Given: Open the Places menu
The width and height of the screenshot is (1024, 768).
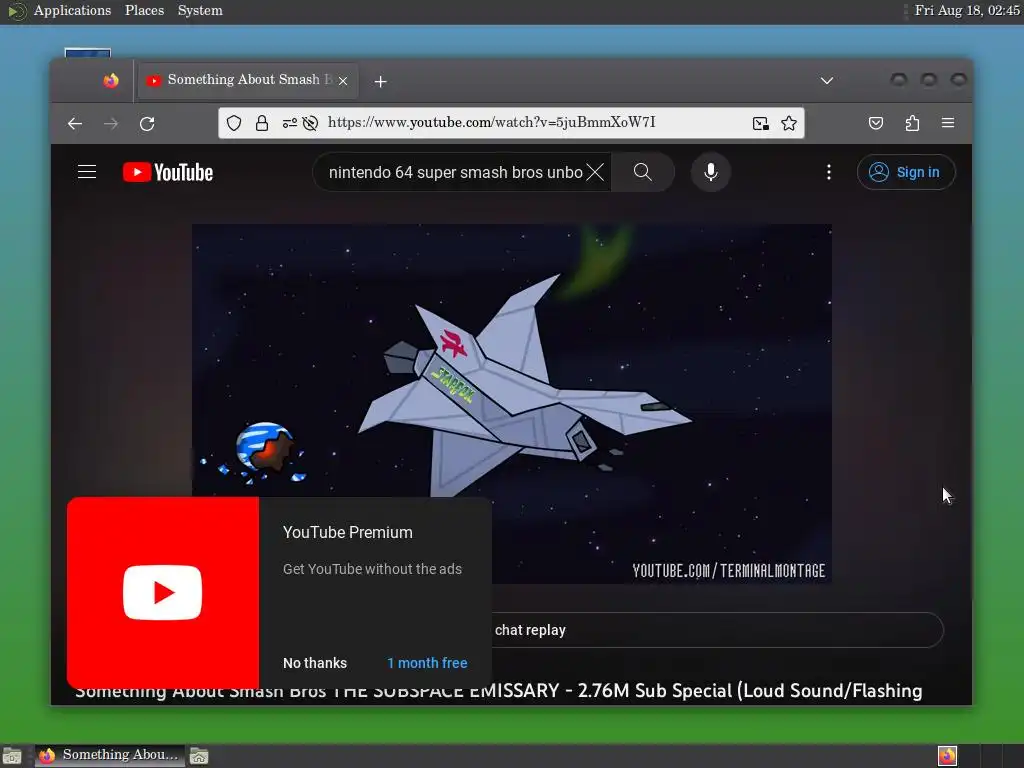Looking at the screenshot, I should tap(144, 10).
